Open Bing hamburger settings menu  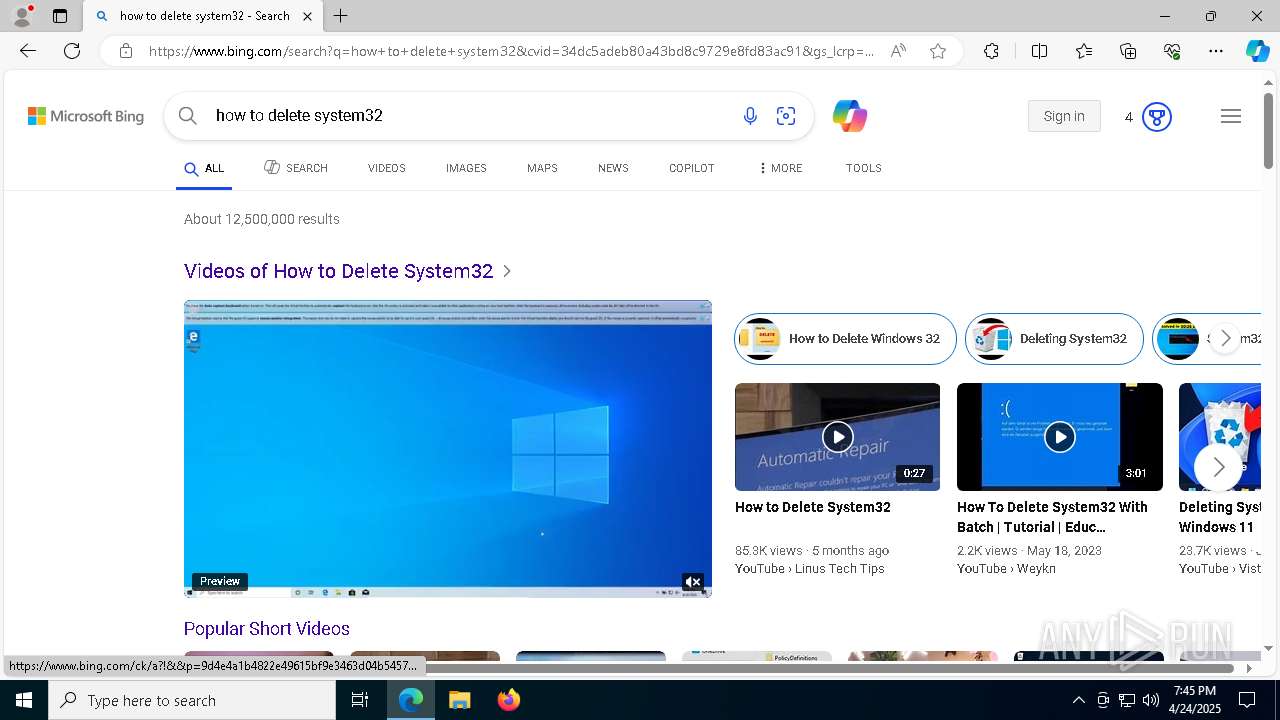1231,116
